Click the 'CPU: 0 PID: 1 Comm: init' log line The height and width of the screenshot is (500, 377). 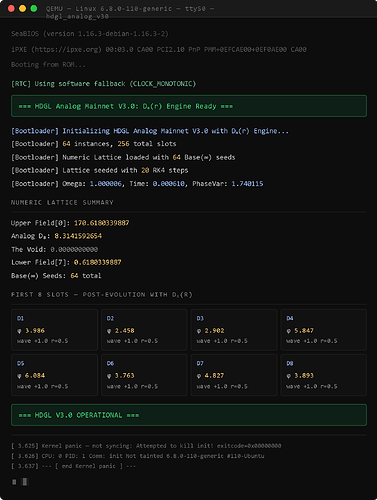click(x=138, y=456)
